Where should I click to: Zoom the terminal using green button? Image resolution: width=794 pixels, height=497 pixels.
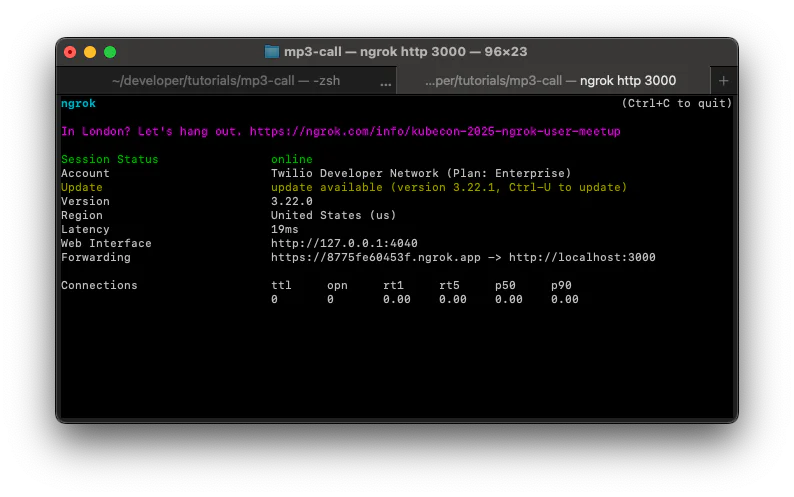110,52
